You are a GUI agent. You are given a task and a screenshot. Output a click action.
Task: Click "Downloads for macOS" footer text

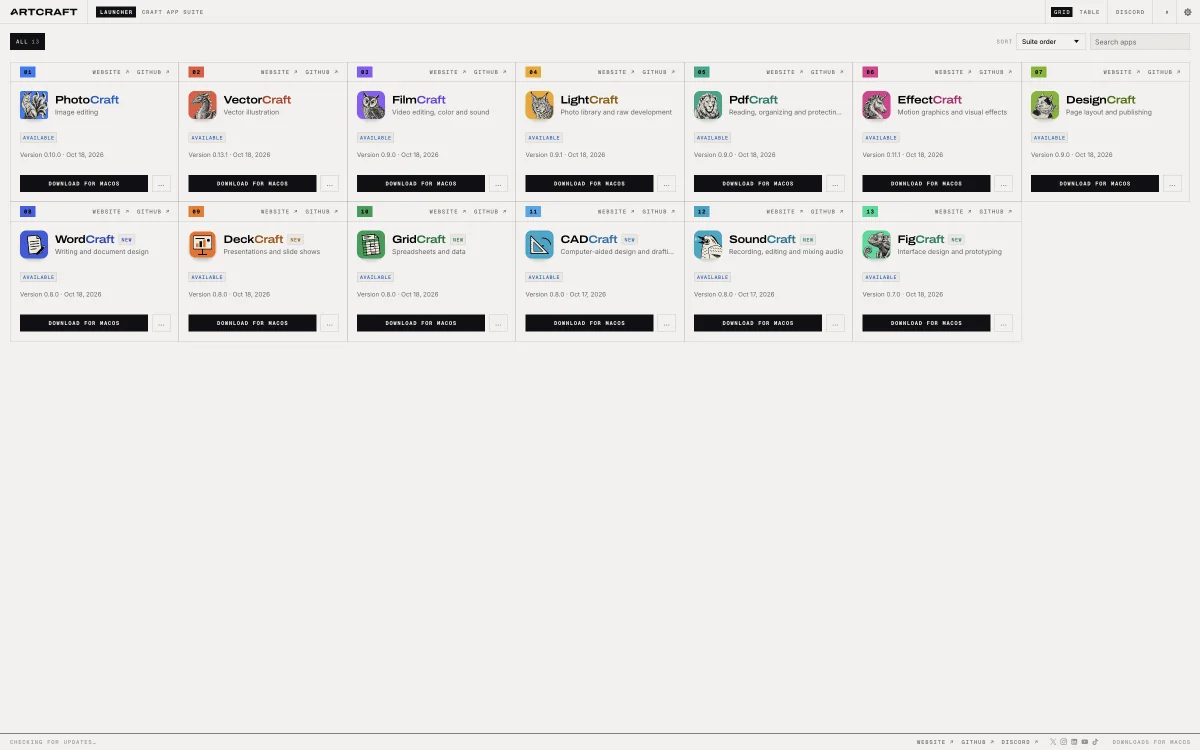(x=1152, y=742)
